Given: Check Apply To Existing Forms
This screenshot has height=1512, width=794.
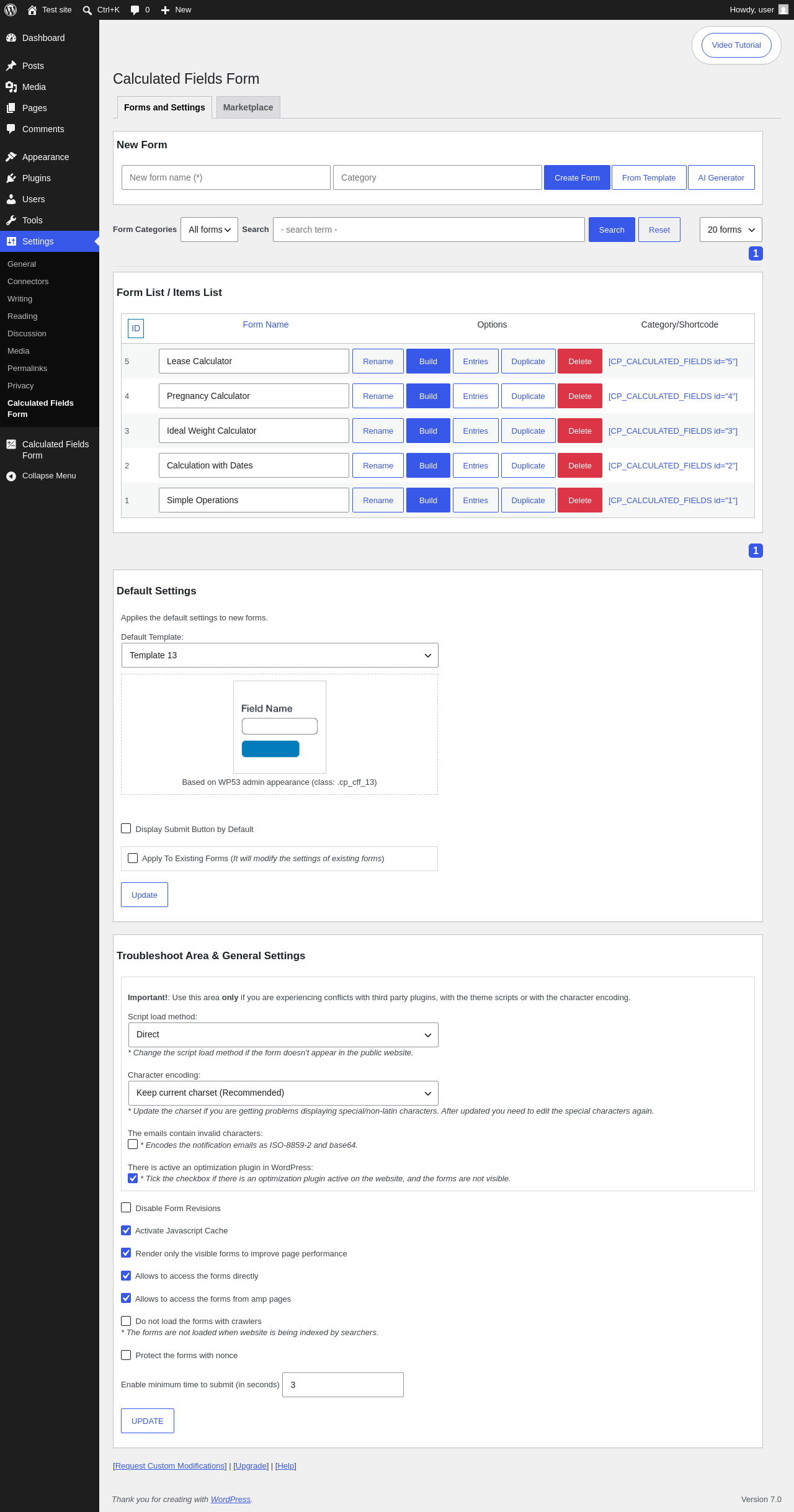Looking at the screenshot, I should click(x=133, y=858).
